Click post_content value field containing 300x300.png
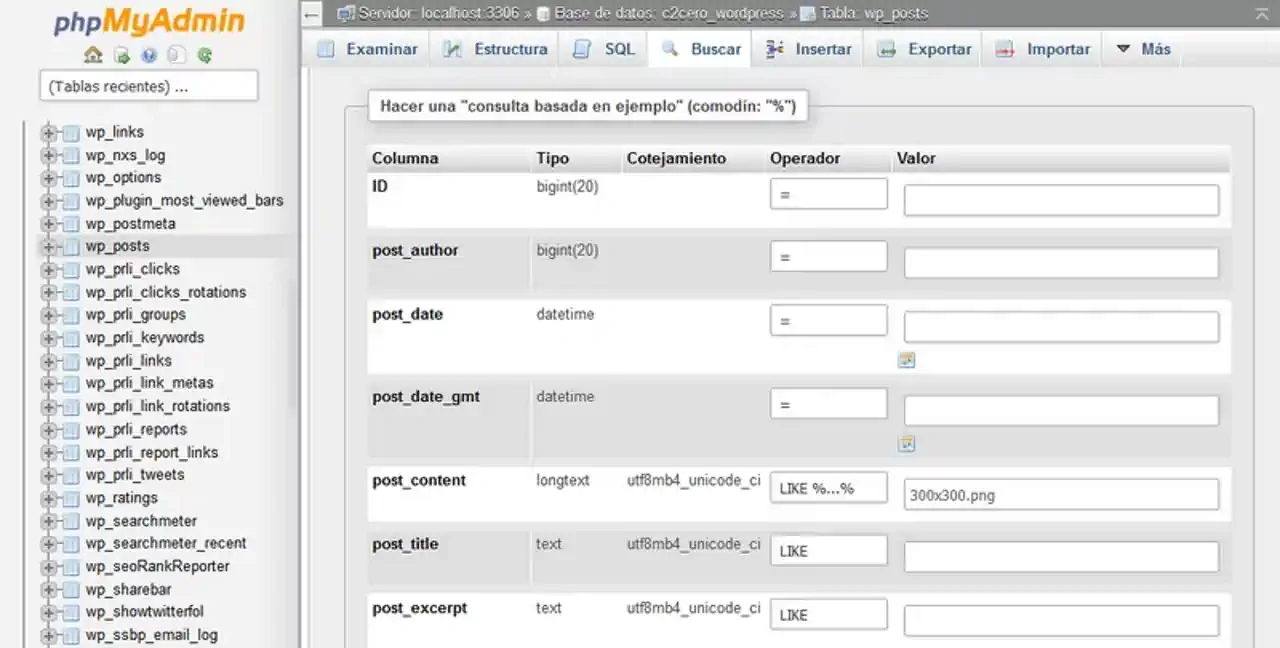 click(x=1061, y=494)
